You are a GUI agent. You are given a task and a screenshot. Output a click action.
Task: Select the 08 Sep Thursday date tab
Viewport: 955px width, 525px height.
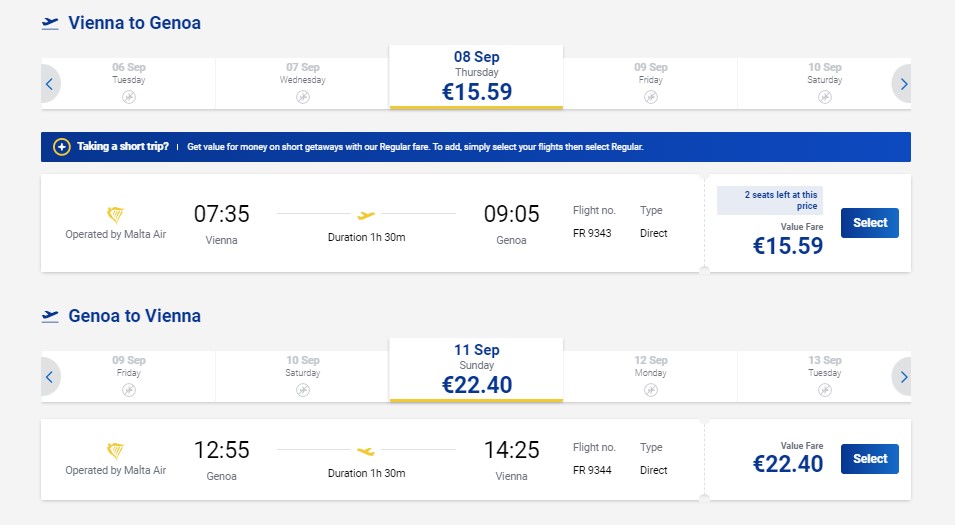click(476, 77)
